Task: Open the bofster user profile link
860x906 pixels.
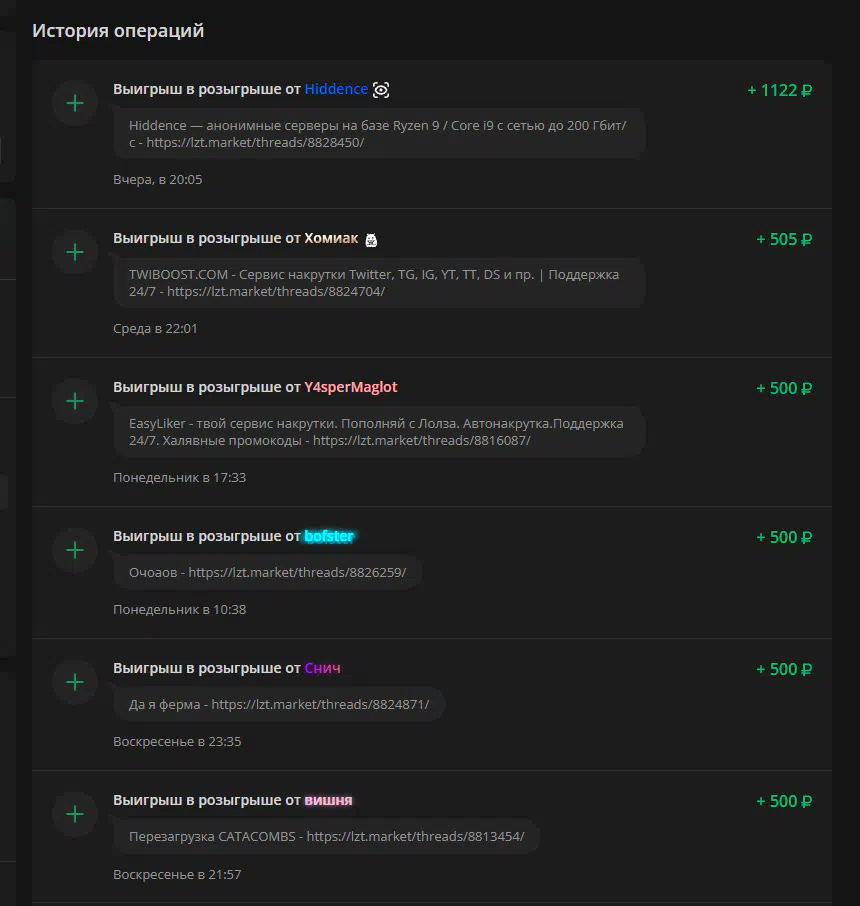Action: click(x=329, y=536)
